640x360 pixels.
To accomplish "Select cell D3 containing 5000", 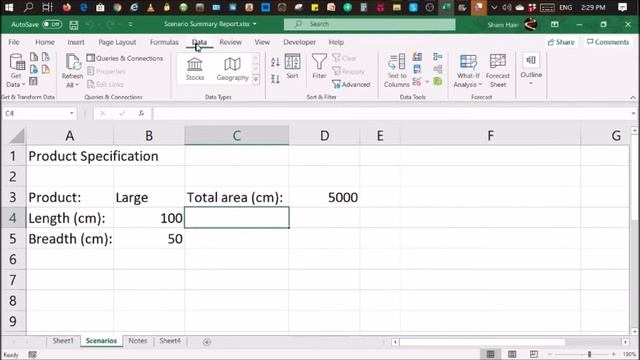I will click(x=324, y=198).
